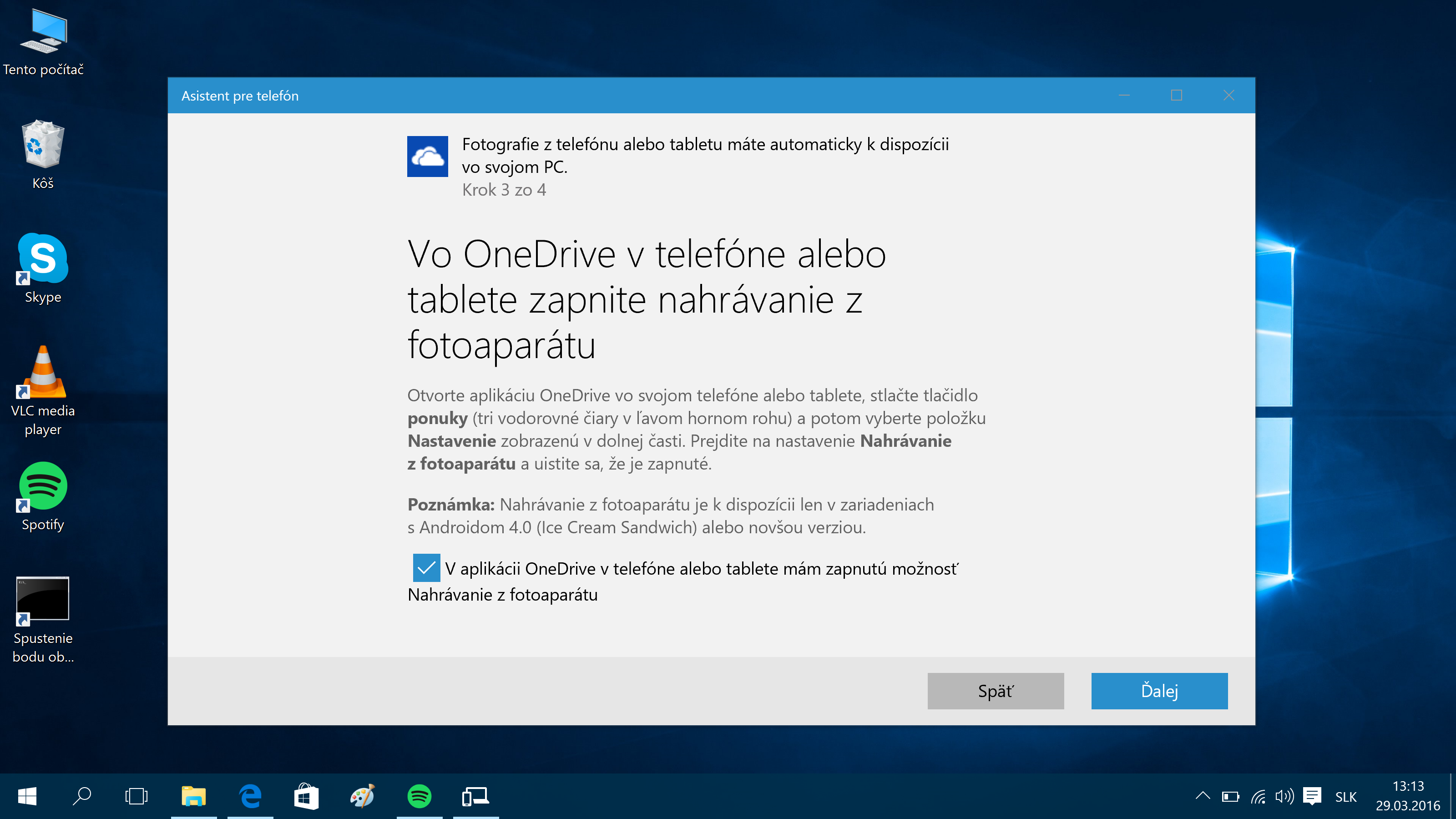Viewport: 1456px width, 819px height.
Task: Click the 'Krok 3 zo 4' step text
Action: 504,190
